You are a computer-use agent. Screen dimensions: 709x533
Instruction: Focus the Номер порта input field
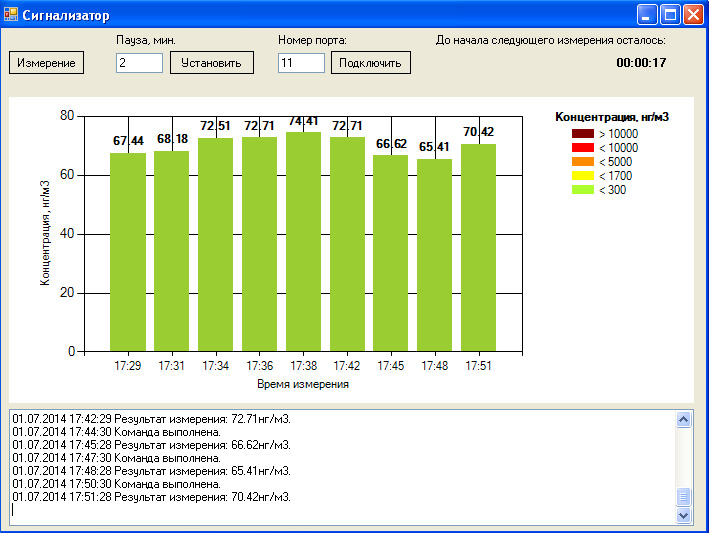301,63
